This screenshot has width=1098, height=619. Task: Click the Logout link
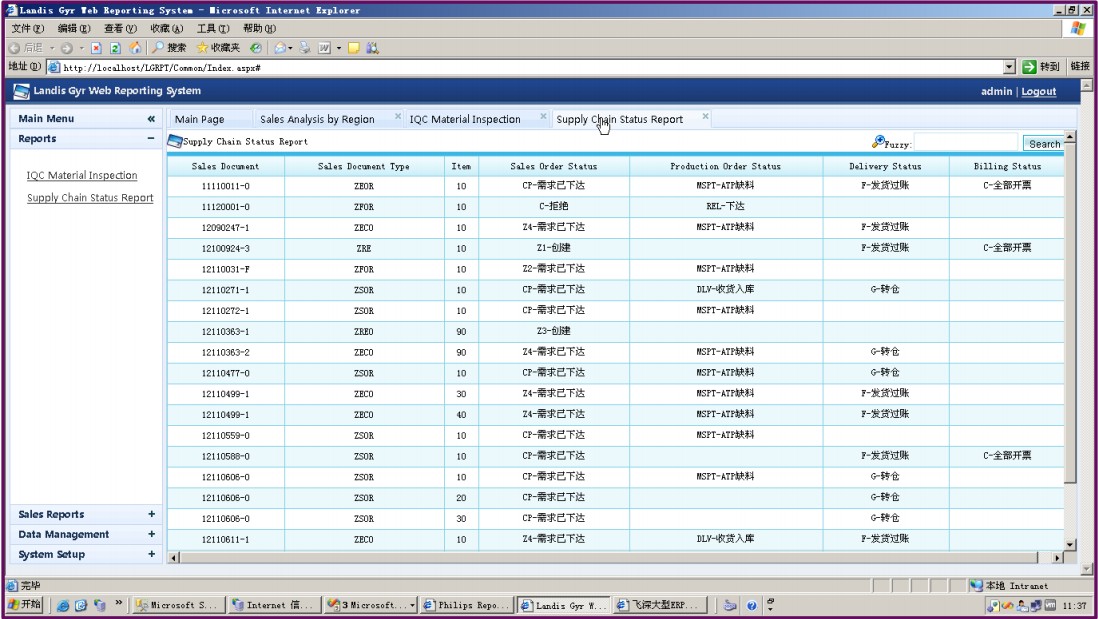(1038, 91)
